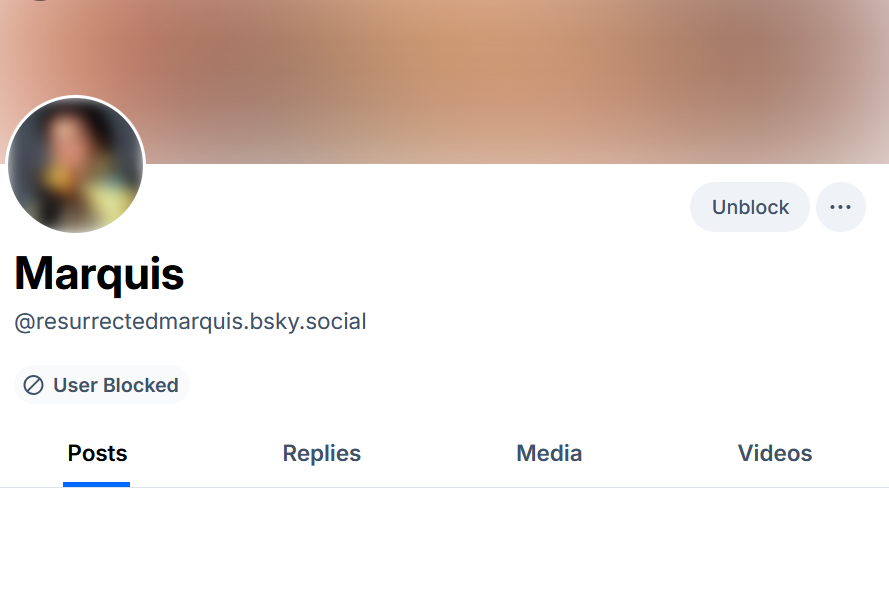The width and height of the screenshot is (889, 592).
Task: Click the display name Marquis
Action: coord(99,272)
